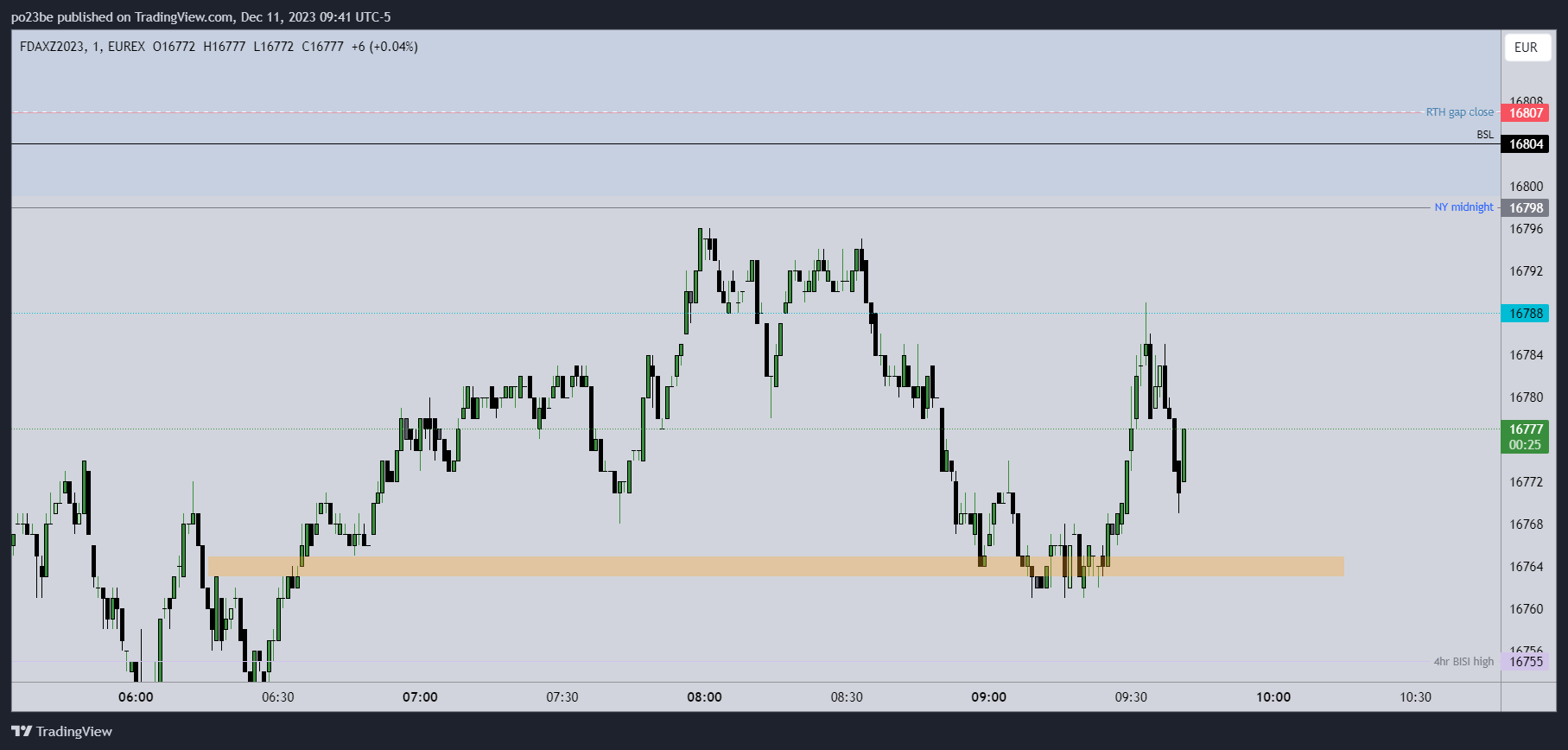The width and height of the screenshot is (1568, 750).
Task: Click the TradingView logo icon
Action: 22,731
